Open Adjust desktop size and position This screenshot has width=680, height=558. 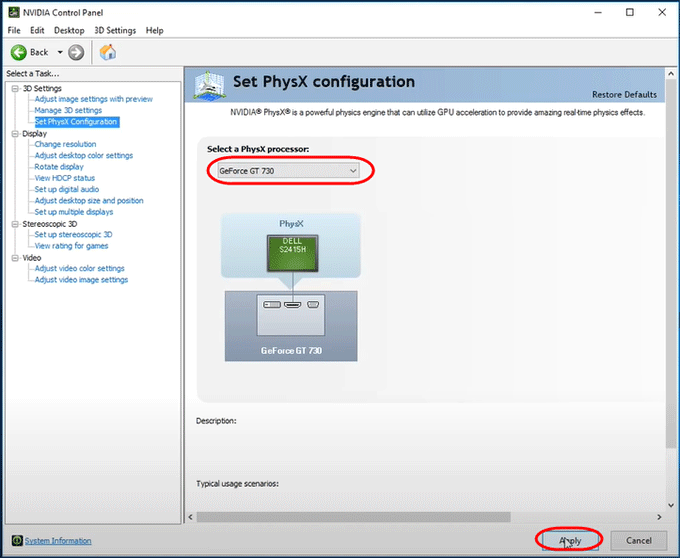[89, 200]
